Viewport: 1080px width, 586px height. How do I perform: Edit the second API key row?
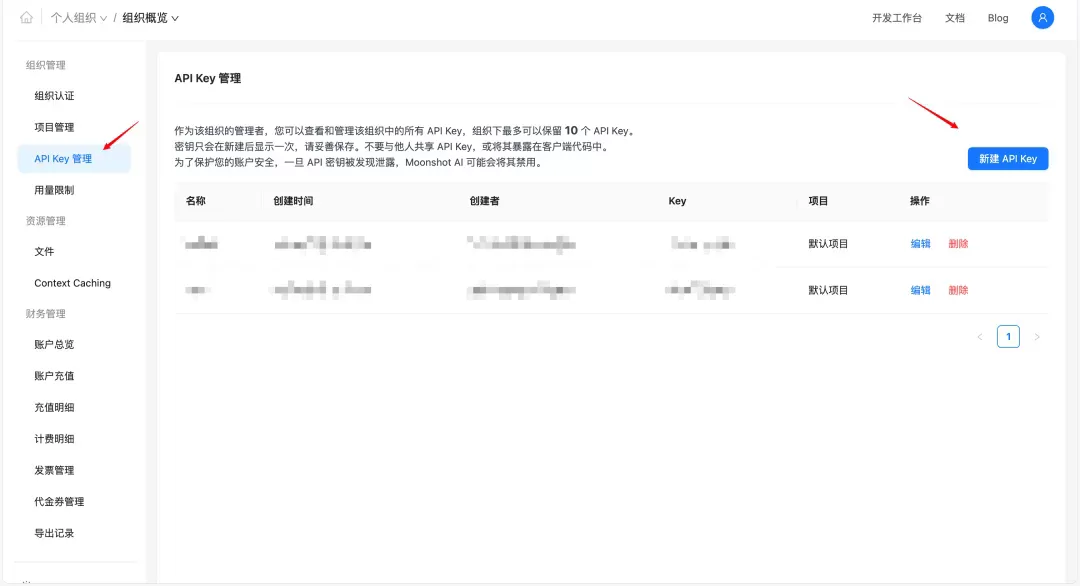920,291
